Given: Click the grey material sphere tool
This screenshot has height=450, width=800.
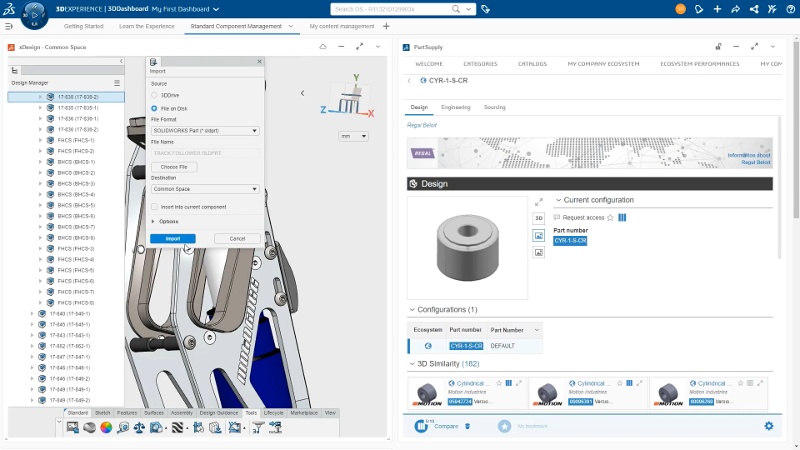Looking at the screenshot, I should [89, 428].
